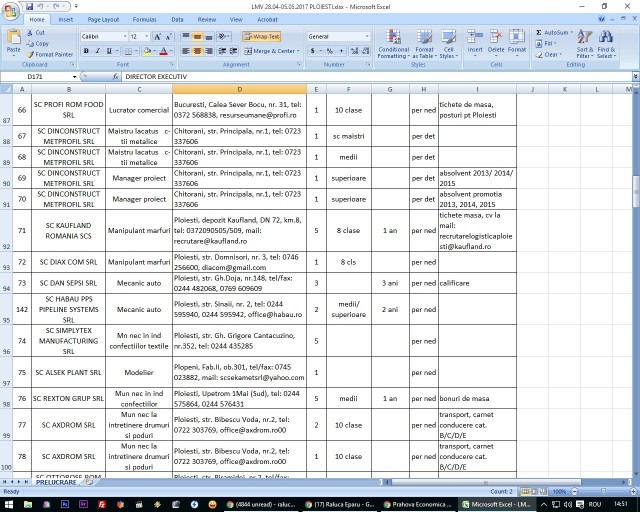Click the Zoom Out minus button
The height and width of the screenshot is (512, 640).
[574, 491]
